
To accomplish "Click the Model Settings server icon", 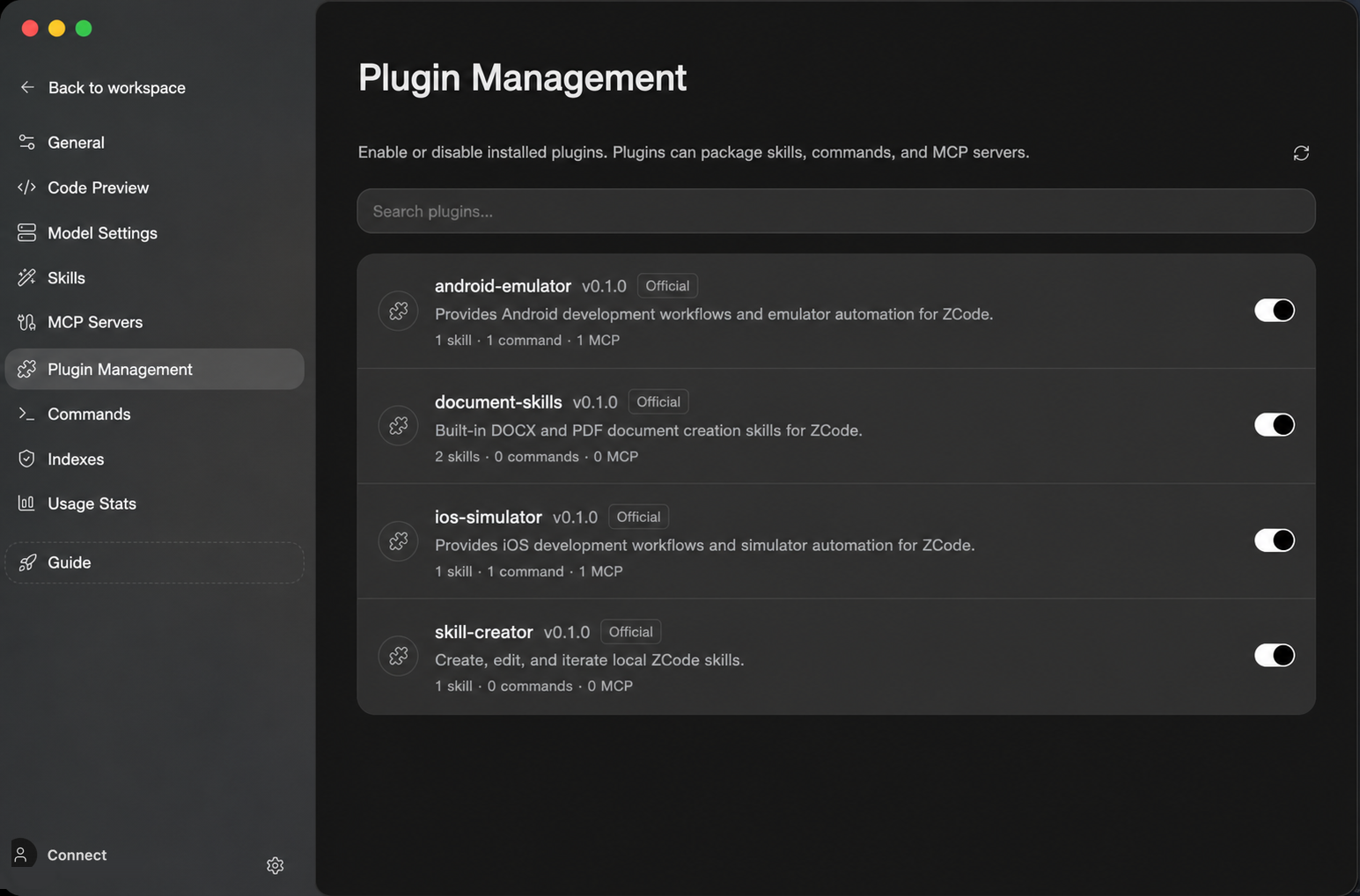I will pos(27,232).
